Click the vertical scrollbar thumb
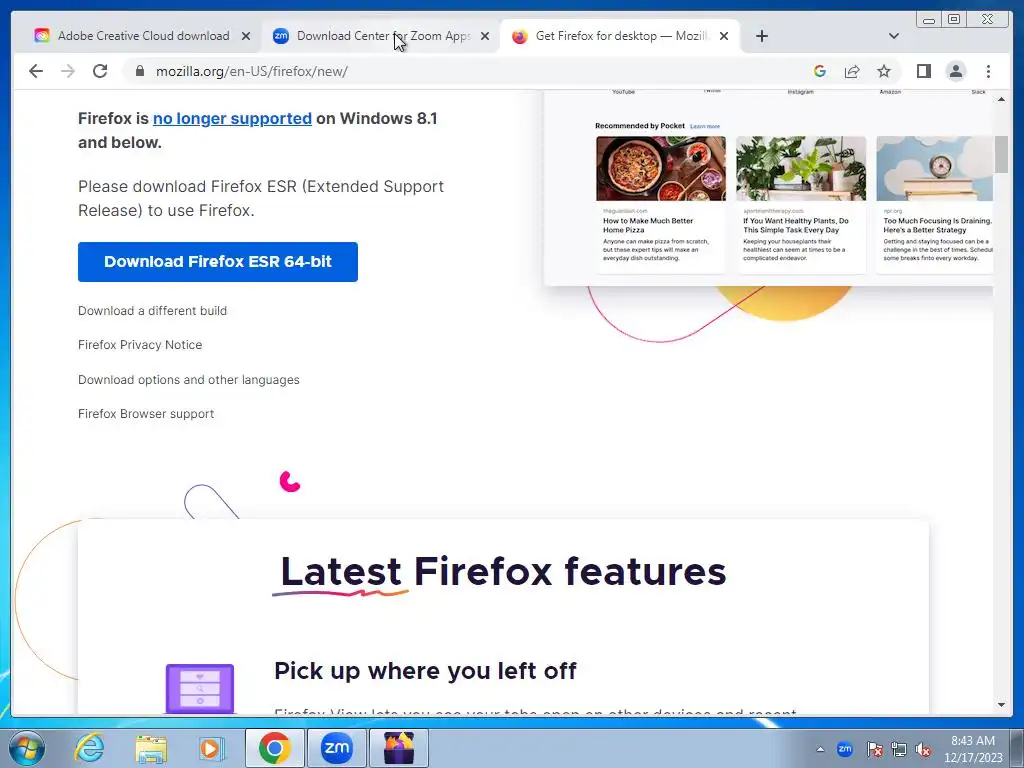 (1001, 155)
